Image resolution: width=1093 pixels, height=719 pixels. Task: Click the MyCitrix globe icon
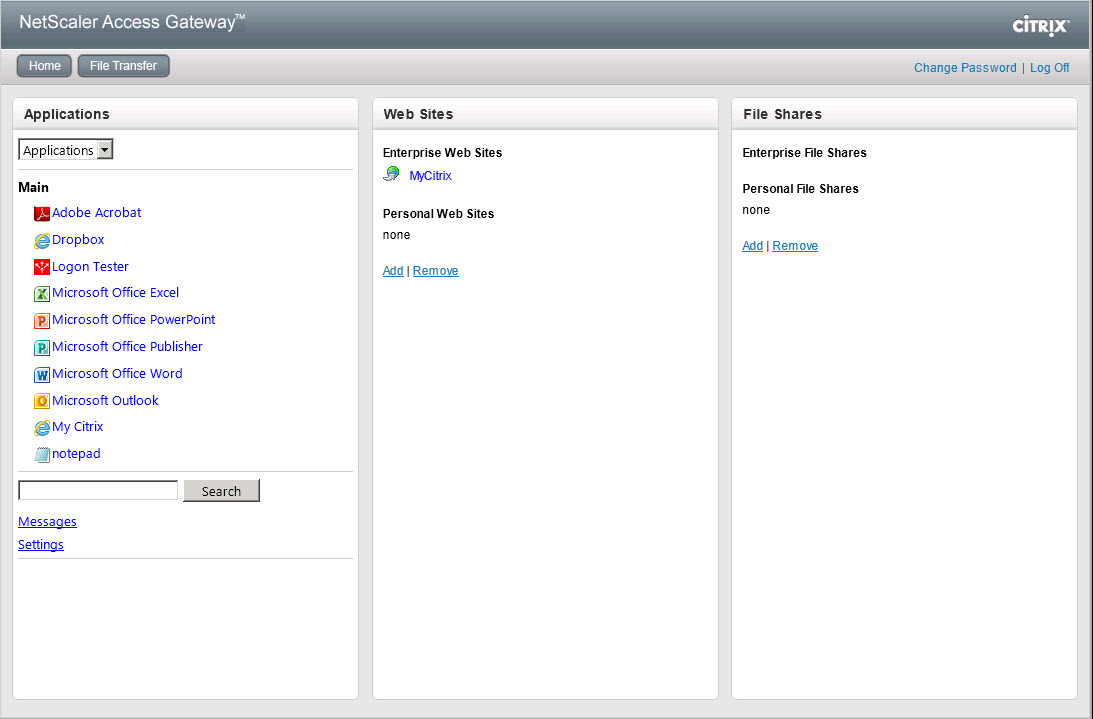(392, 175)
